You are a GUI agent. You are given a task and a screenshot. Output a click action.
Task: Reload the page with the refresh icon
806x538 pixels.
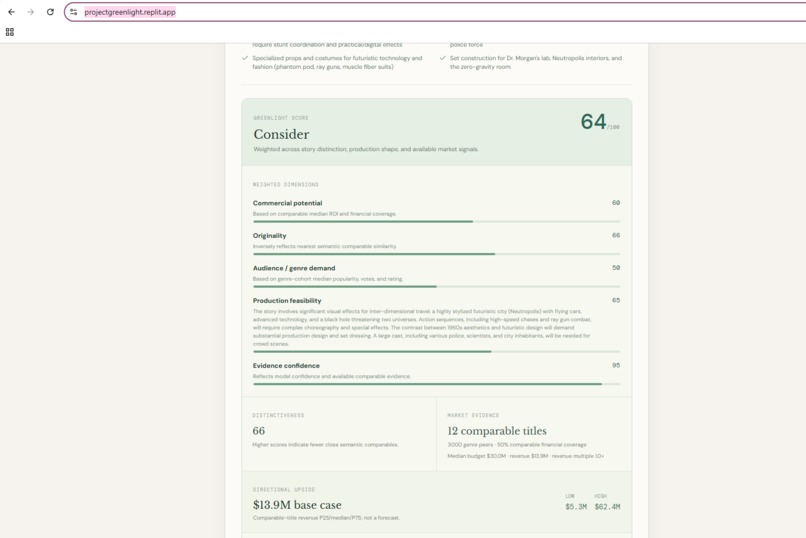pyautogui.click(x=50, y=12)
